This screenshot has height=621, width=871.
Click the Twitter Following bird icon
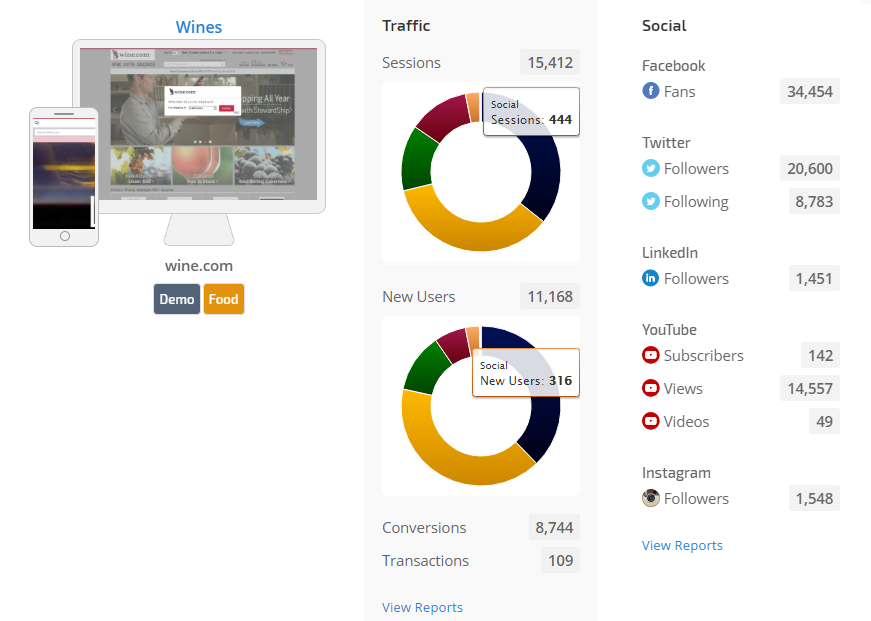click(651, 202)
